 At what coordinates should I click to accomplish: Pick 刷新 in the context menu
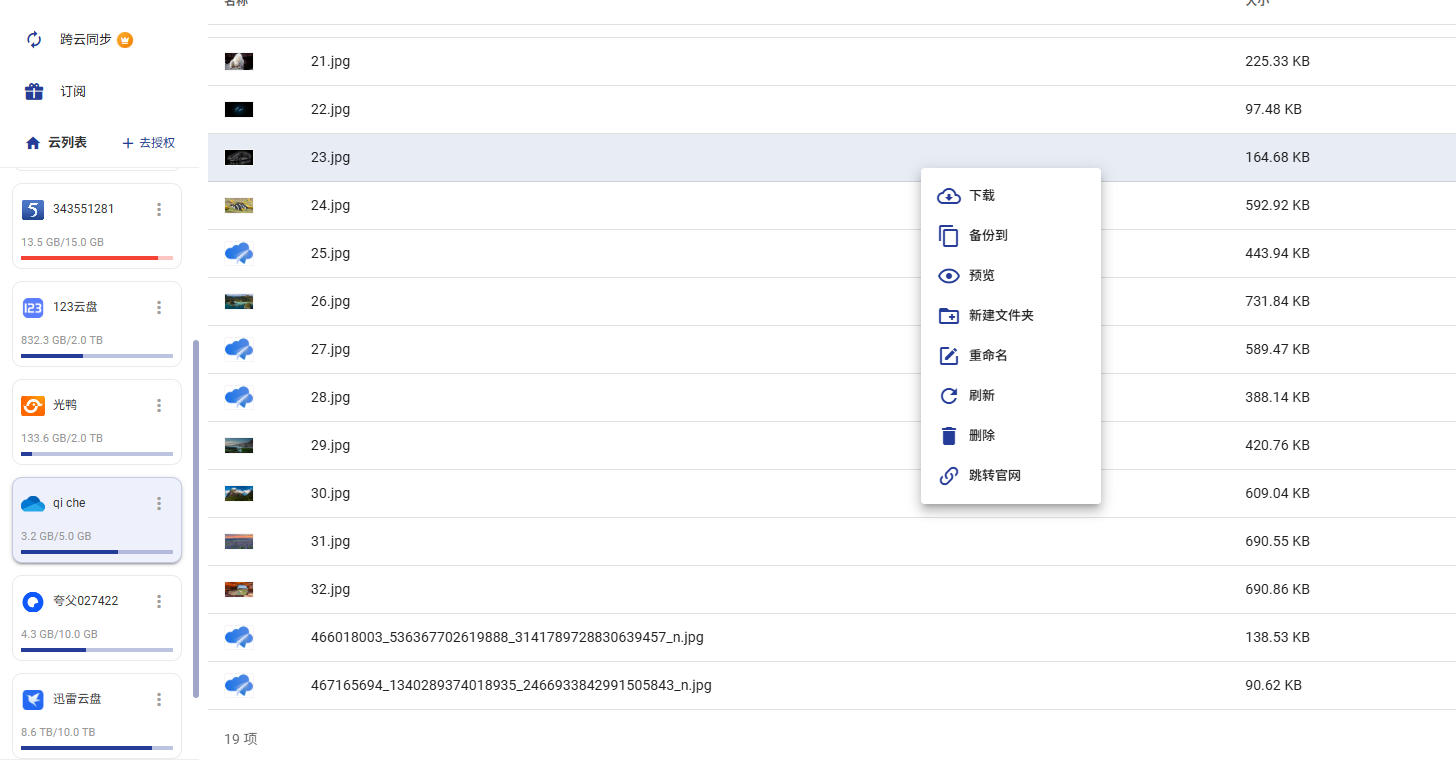[1011, 396]
